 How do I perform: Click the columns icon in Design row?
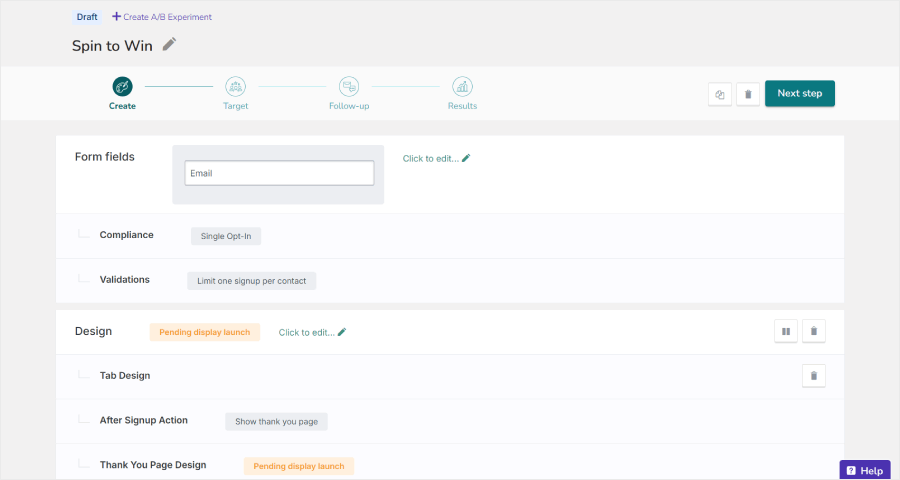pyautogui.click(x=786, y=331)
